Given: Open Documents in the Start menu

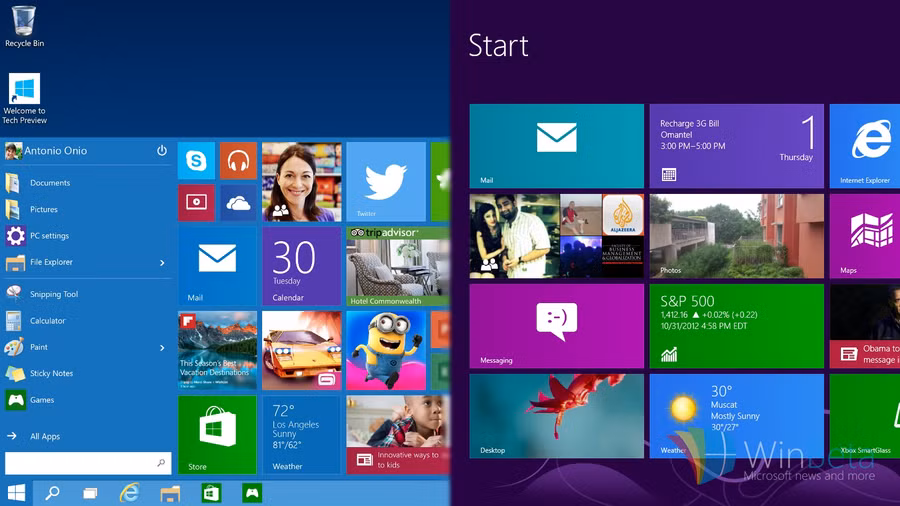Looking at the screenshot, I should point(86,183).
